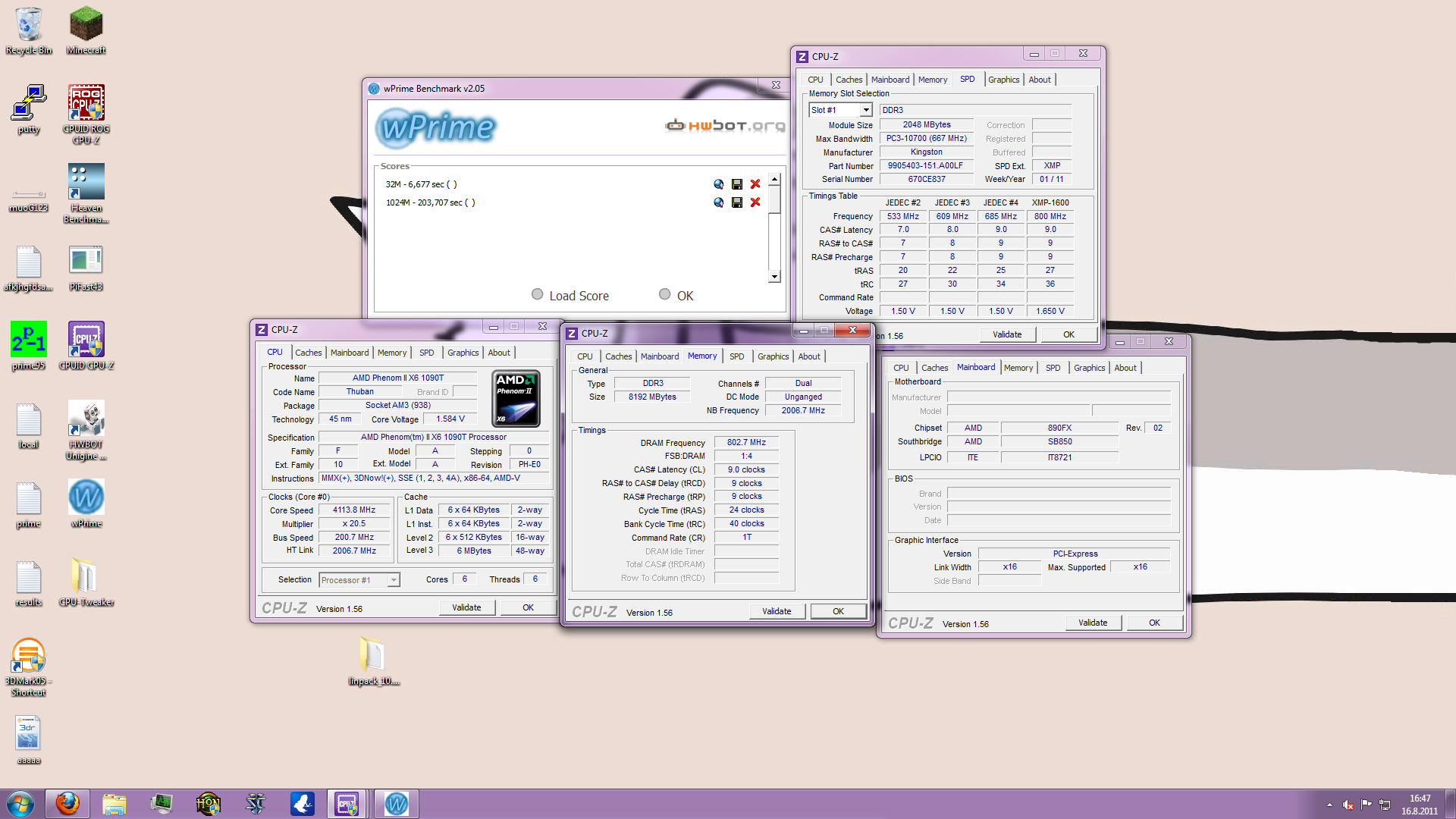This screenshot has height=819, width=1456.
Task: Show hidden system tray icons arrow
Action: click(x=1329, y=805)
